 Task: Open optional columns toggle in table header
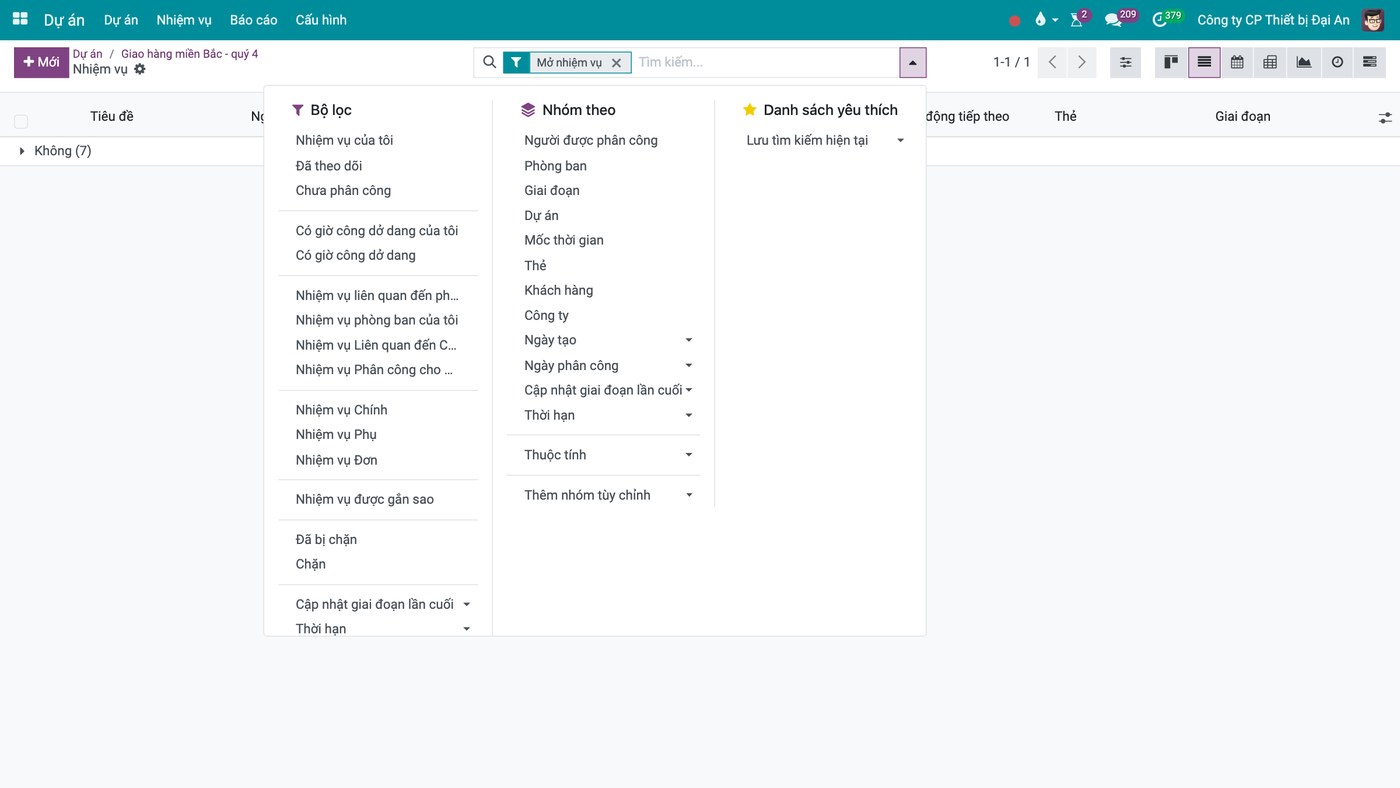[x=1385, y=117]
